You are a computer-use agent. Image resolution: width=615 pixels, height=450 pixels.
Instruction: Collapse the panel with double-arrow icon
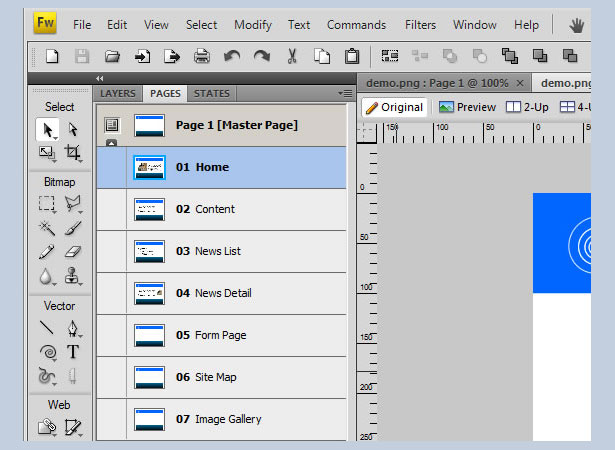coord(100,78)
